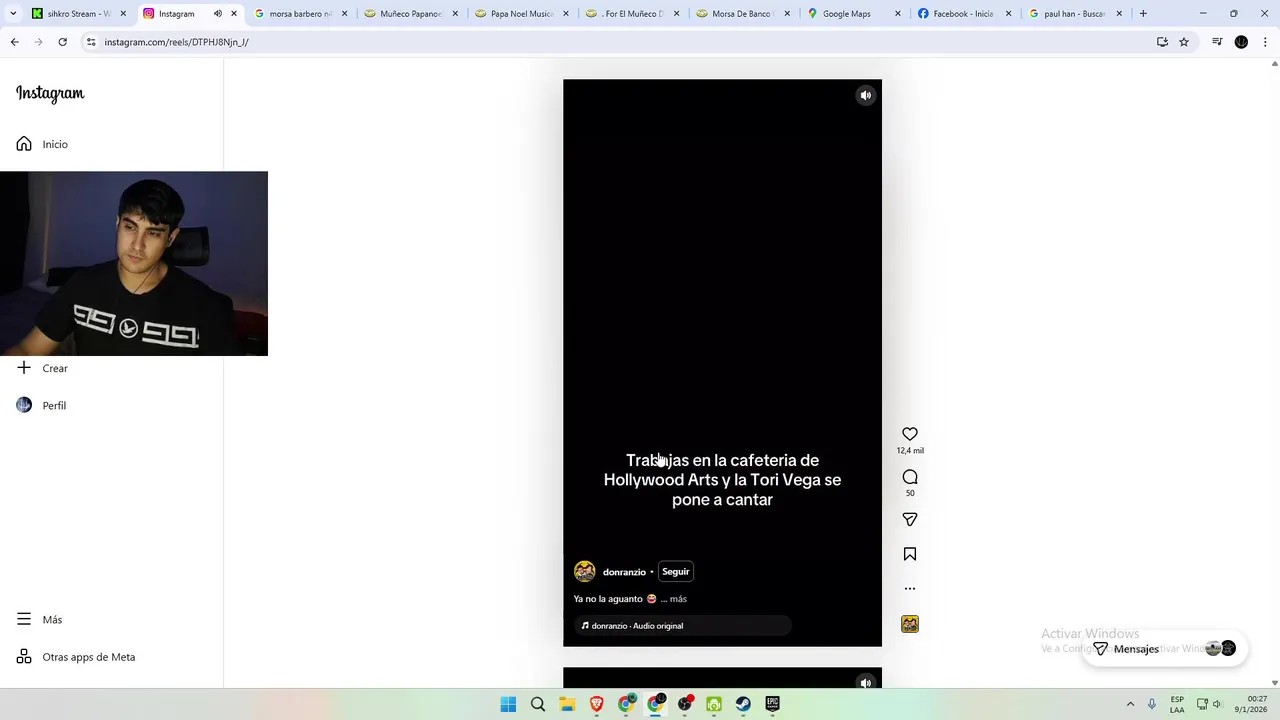
Task: Go back in the browser
Action: [14, 42]
